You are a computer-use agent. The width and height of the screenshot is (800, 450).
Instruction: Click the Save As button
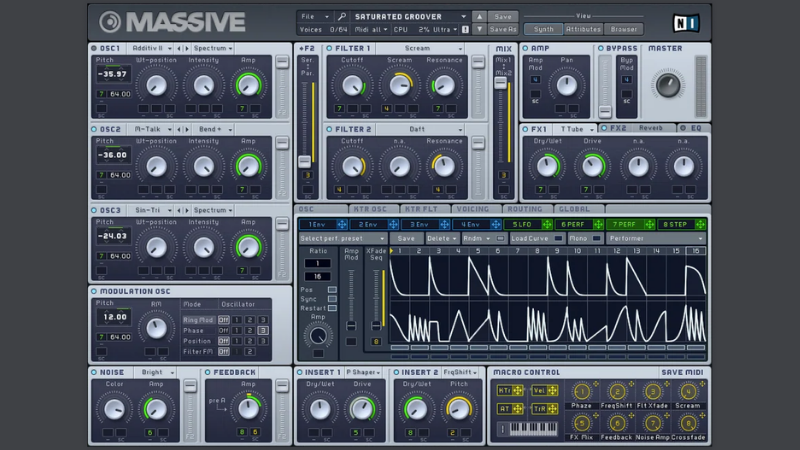[x=503, y=30]
